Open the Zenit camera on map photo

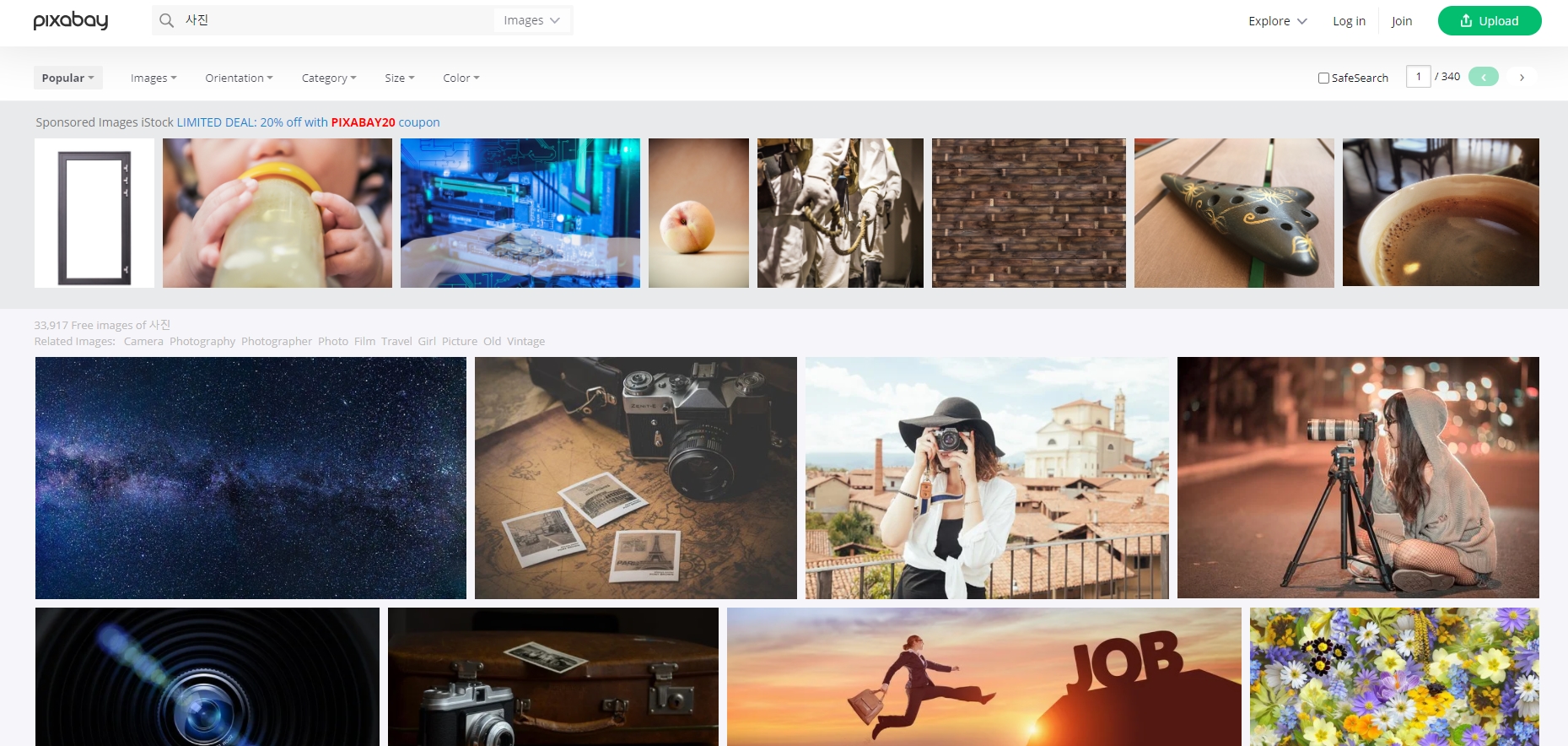point(636,478)
